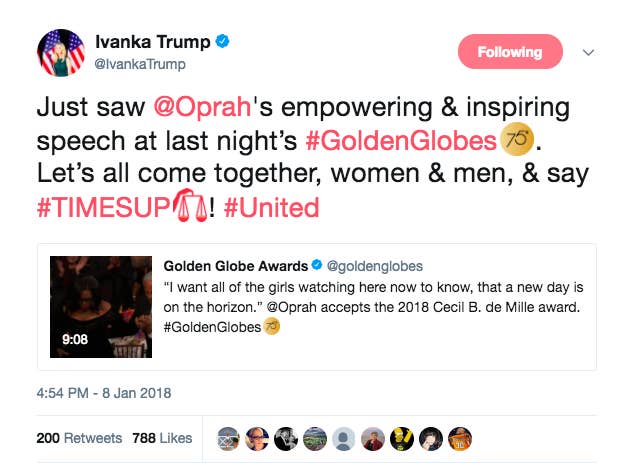632x463 pixels.
Task: View the 788 Likes list
Action: click(x=162, y=438)
